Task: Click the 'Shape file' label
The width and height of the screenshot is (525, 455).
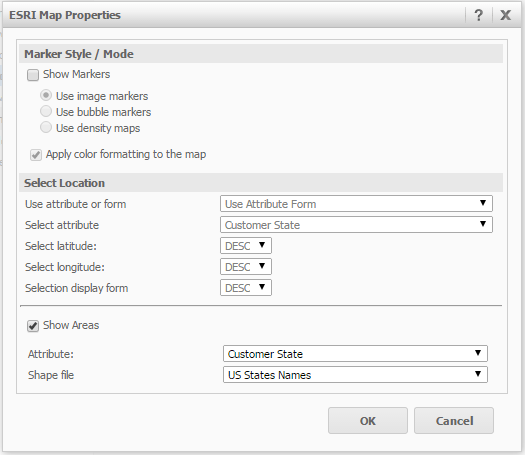Action: (x=51, y=375)
